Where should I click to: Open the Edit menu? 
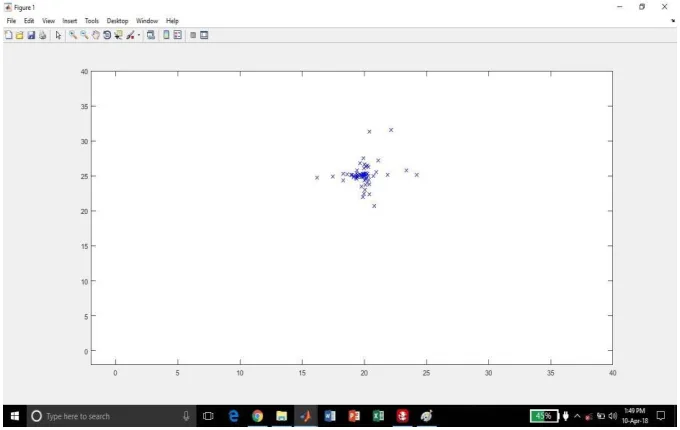(x=29, y=21)
